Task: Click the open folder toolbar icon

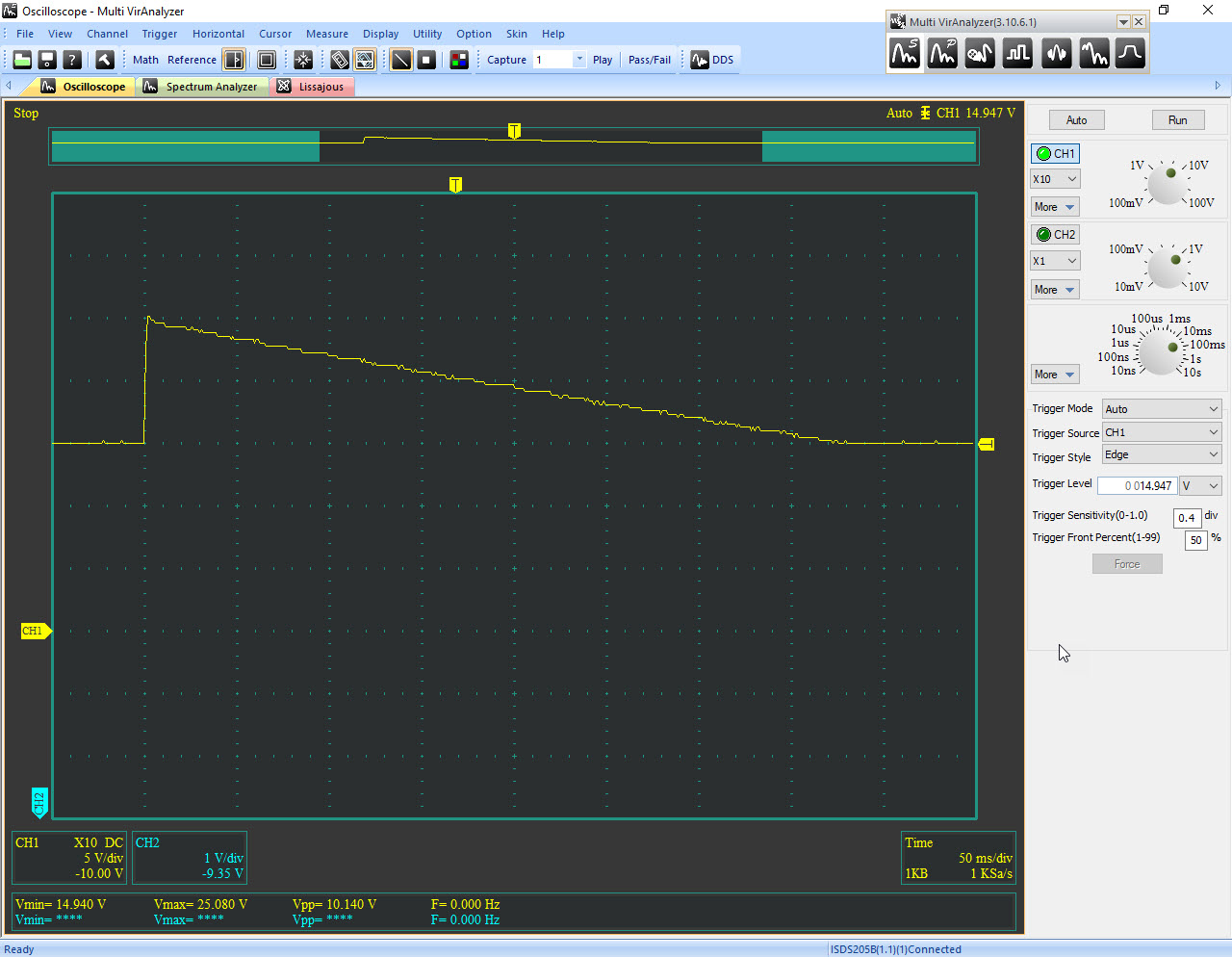Action: 22,60
